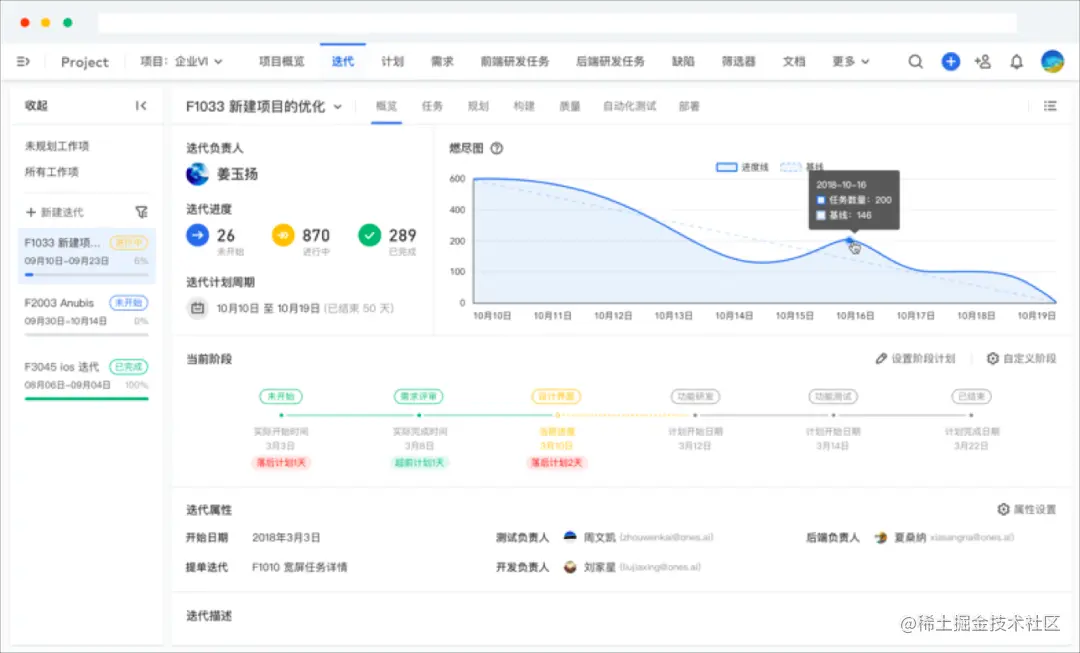Open the F1033 新建项目的优化 iteration dropdown
The height and width of the screenshot is (653, 1080).
[x=264, y=106]
